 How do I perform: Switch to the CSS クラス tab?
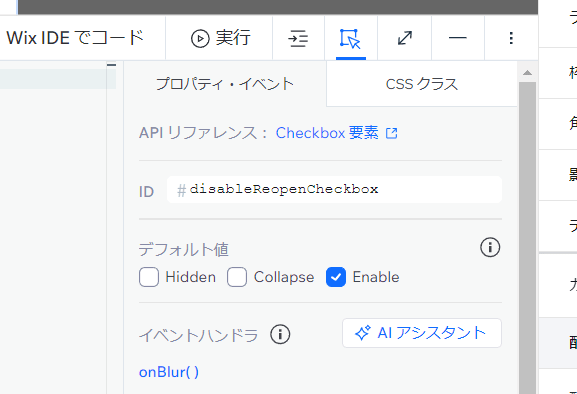[422, 84]
